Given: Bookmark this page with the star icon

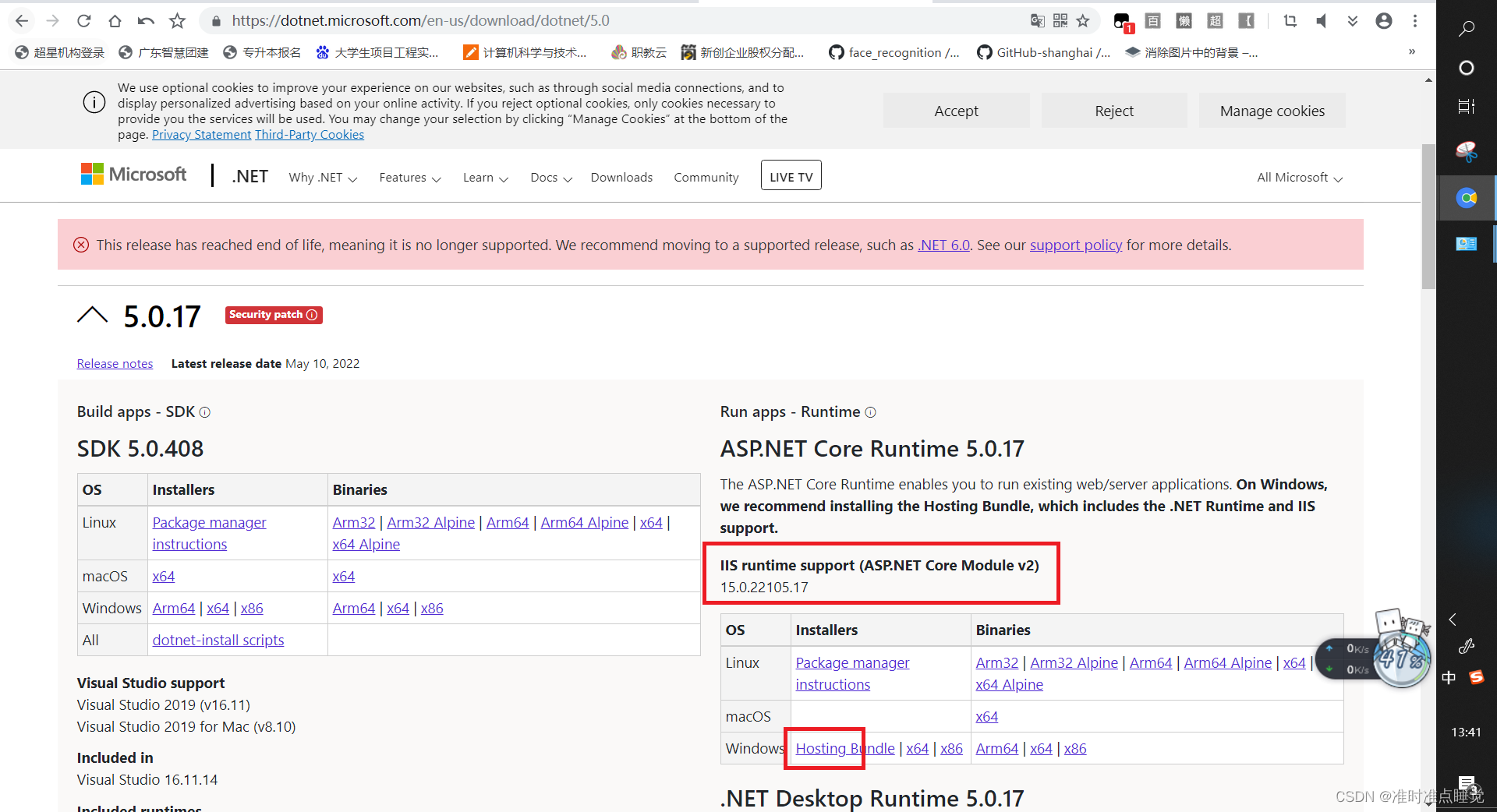Looking at the screenshot, I should 1083,21.
